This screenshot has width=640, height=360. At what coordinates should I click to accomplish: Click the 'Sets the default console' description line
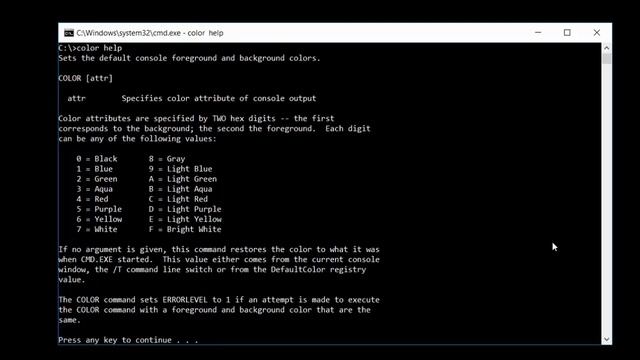(189, 58)
